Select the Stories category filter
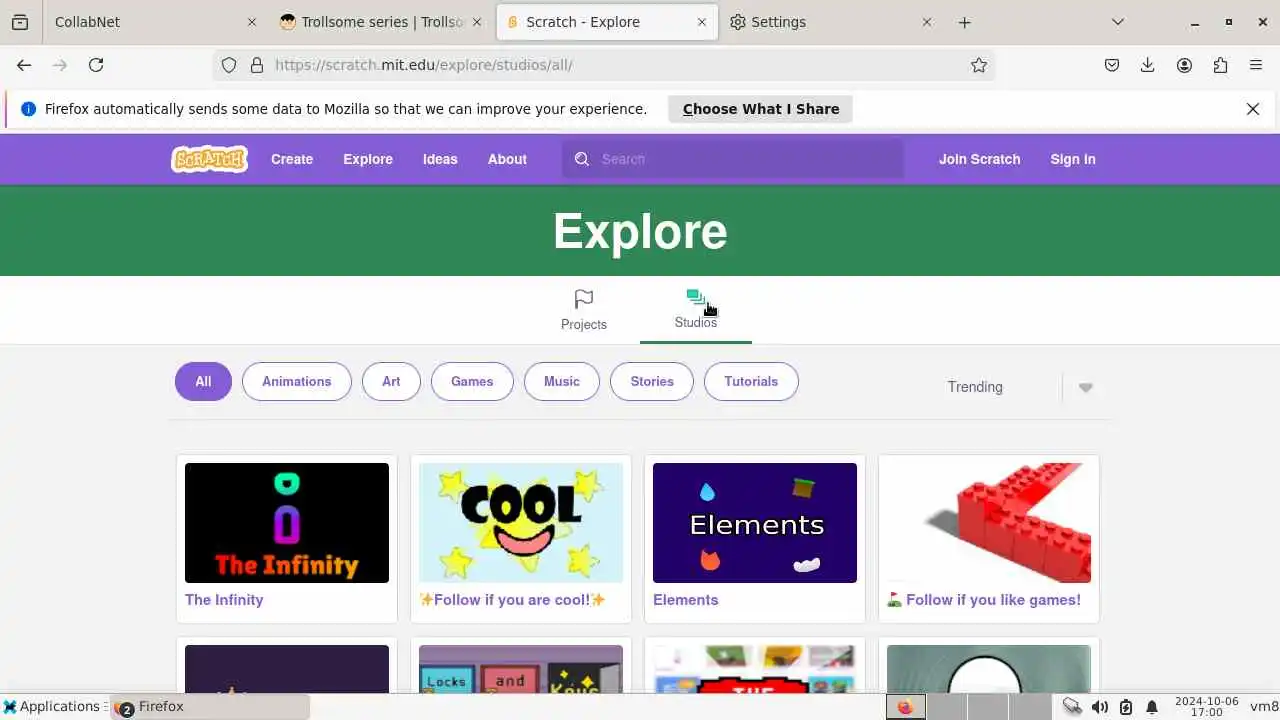The width and height of the screenshot is (1280, 720). pyautogui.click(x=652, y=381)
